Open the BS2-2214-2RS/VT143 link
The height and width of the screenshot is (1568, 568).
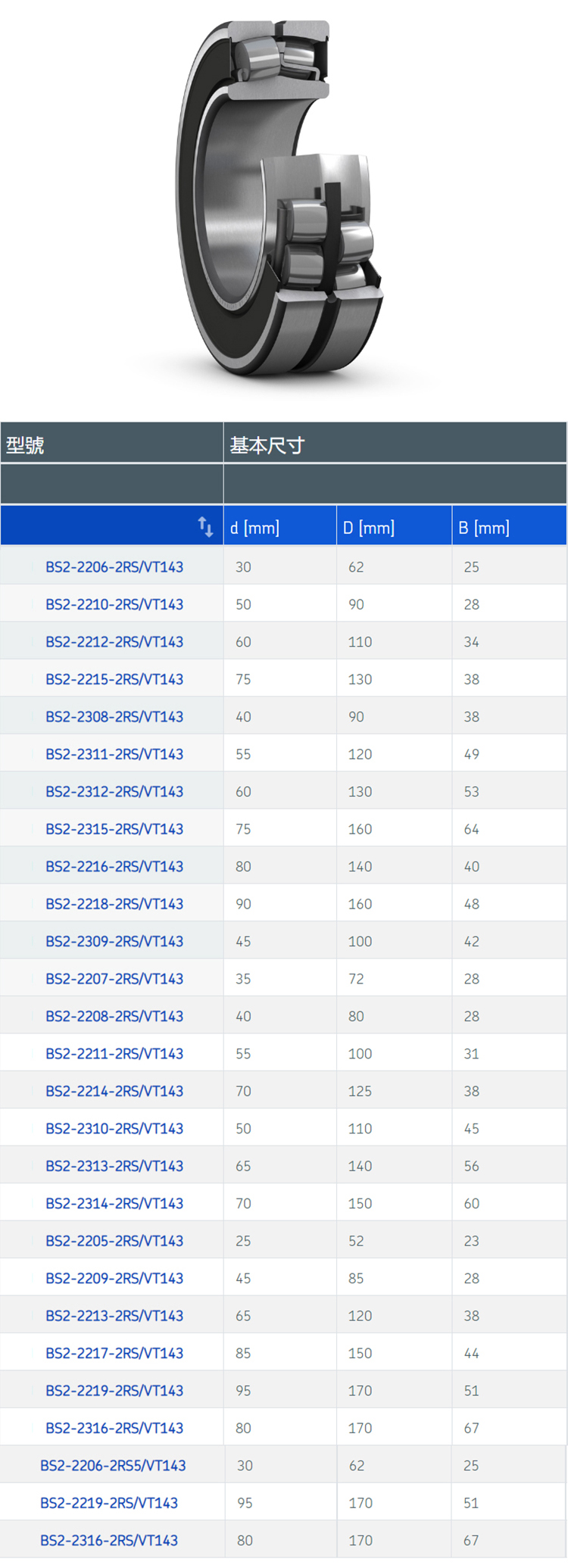click(114, 1092)
